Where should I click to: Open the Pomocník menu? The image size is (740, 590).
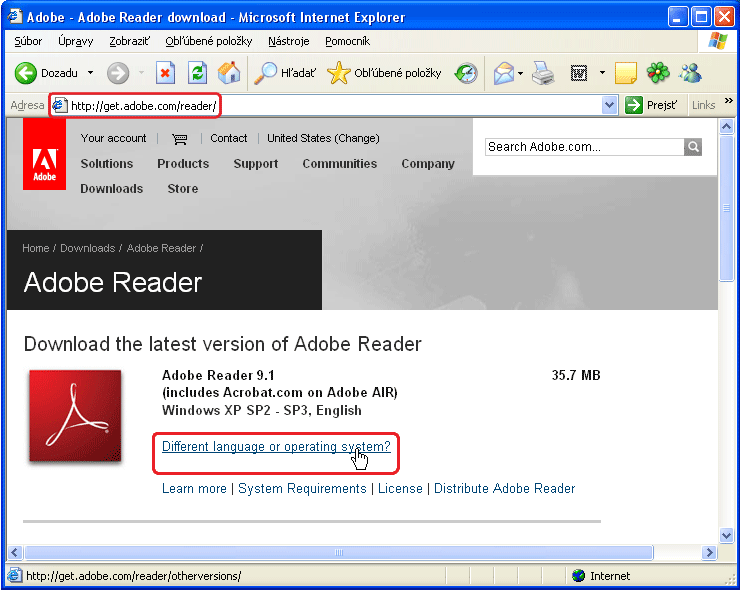(347, 42)
